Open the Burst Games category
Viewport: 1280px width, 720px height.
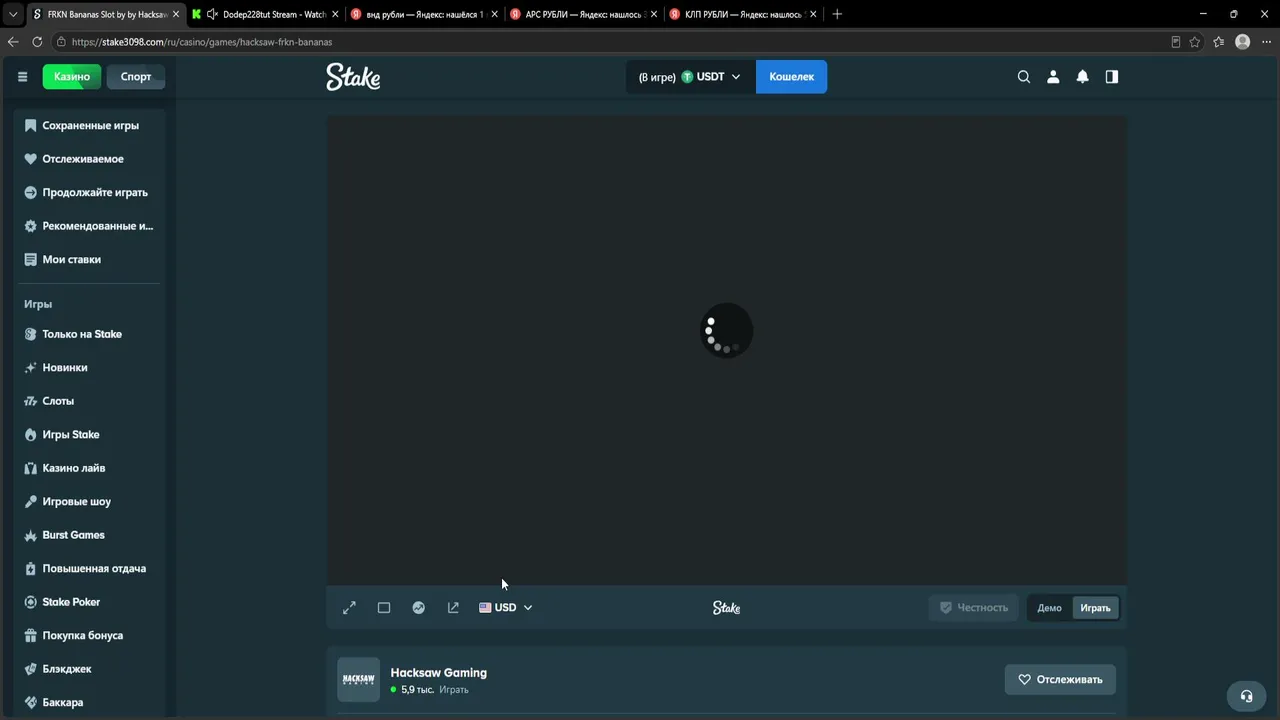click(87, 535)
